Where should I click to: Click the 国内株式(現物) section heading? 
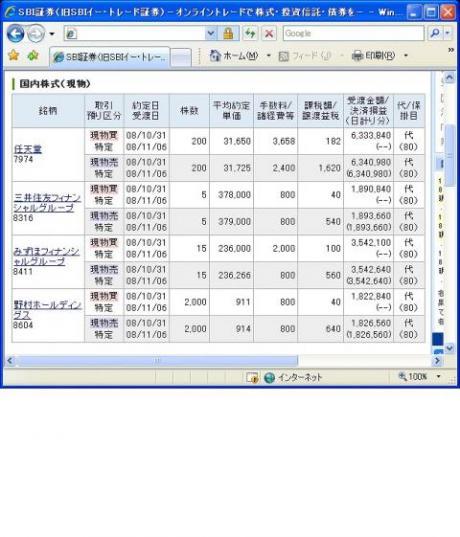55,84
